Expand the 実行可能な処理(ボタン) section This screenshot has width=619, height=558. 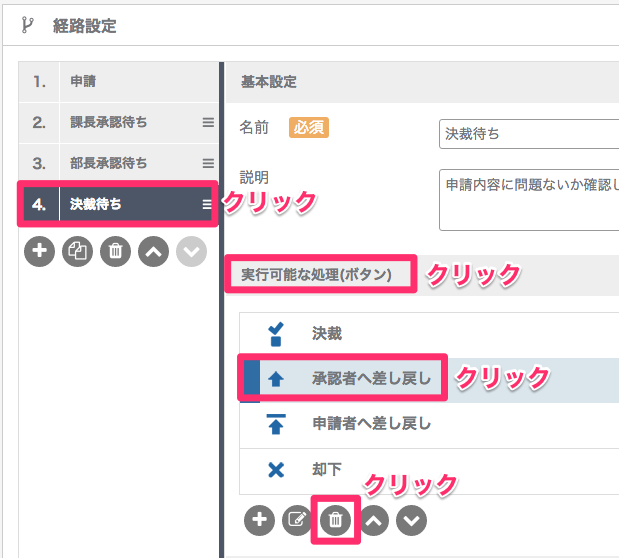coord(422,274)
